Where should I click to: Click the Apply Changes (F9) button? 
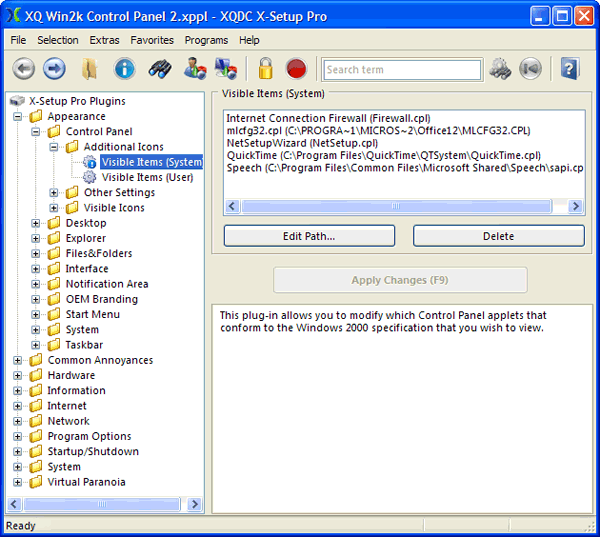(x=400, y=280)
